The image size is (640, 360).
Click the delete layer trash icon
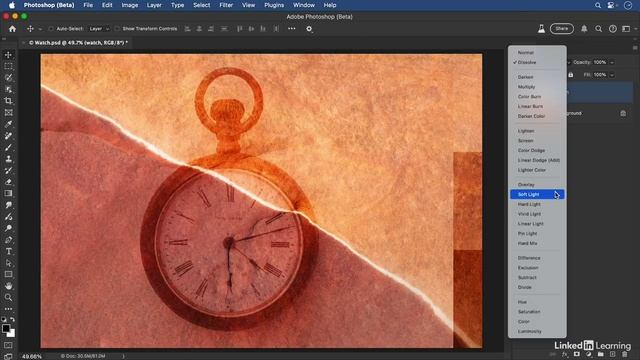coord(624,355)
